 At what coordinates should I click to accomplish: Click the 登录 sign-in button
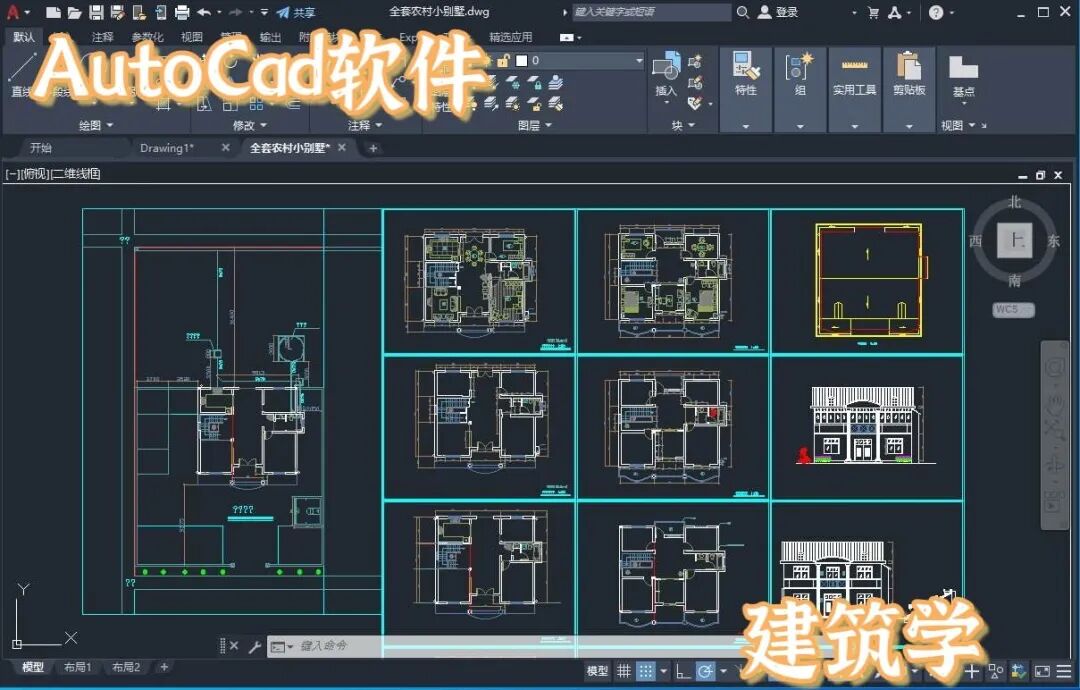(x=778, y=12)
